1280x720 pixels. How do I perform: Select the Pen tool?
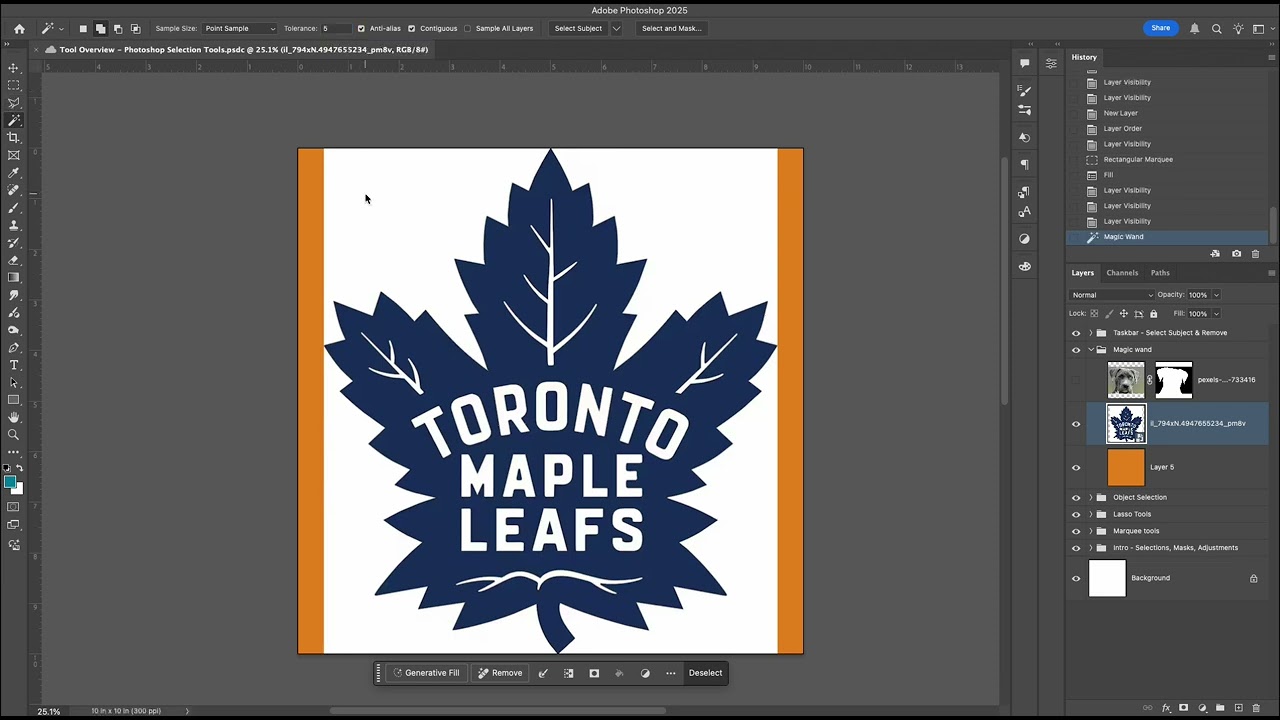click(14, 348)
